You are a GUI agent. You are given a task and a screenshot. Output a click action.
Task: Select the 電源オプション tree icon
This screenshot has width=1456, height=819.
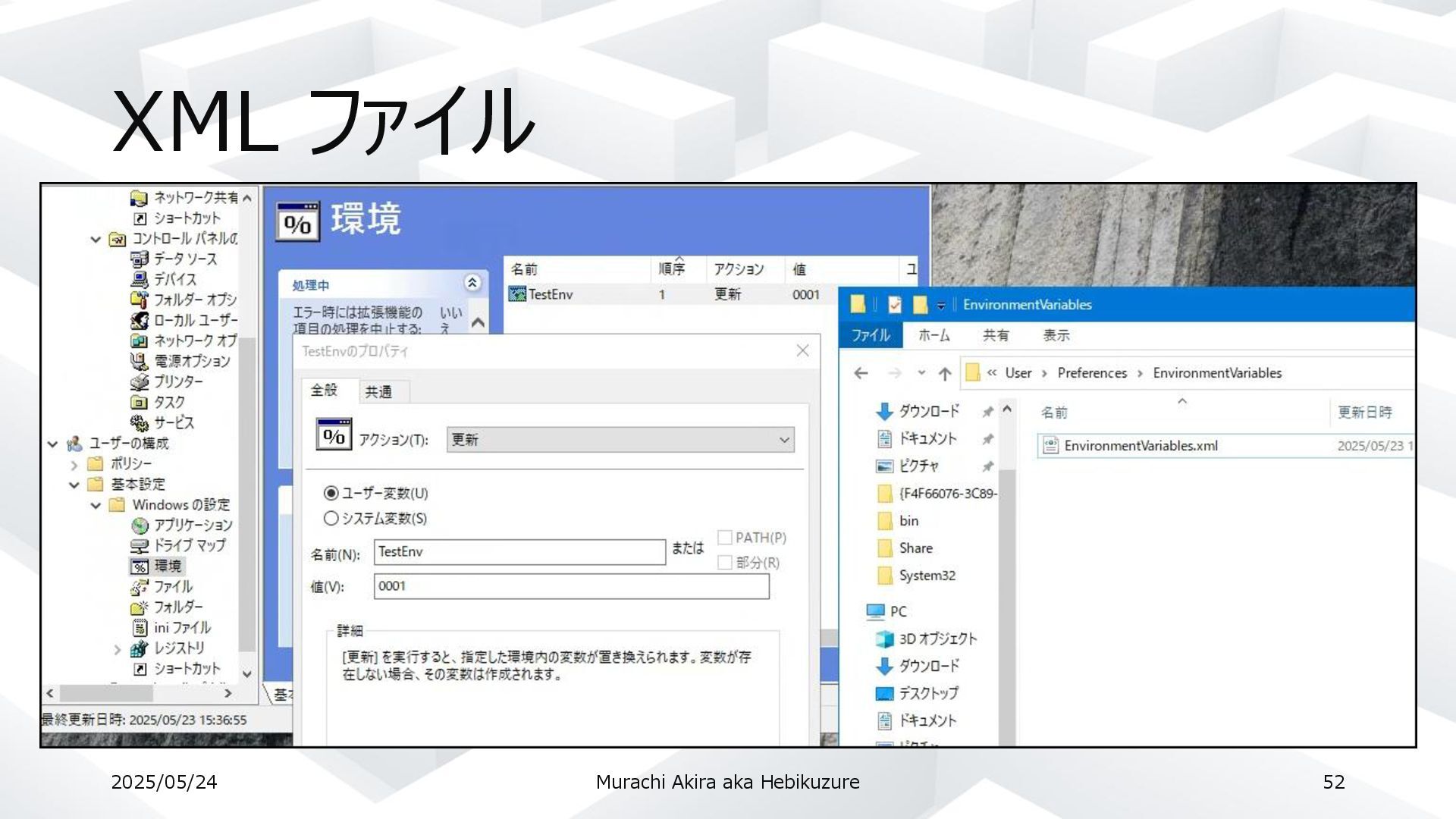click(x=139, y=362)
